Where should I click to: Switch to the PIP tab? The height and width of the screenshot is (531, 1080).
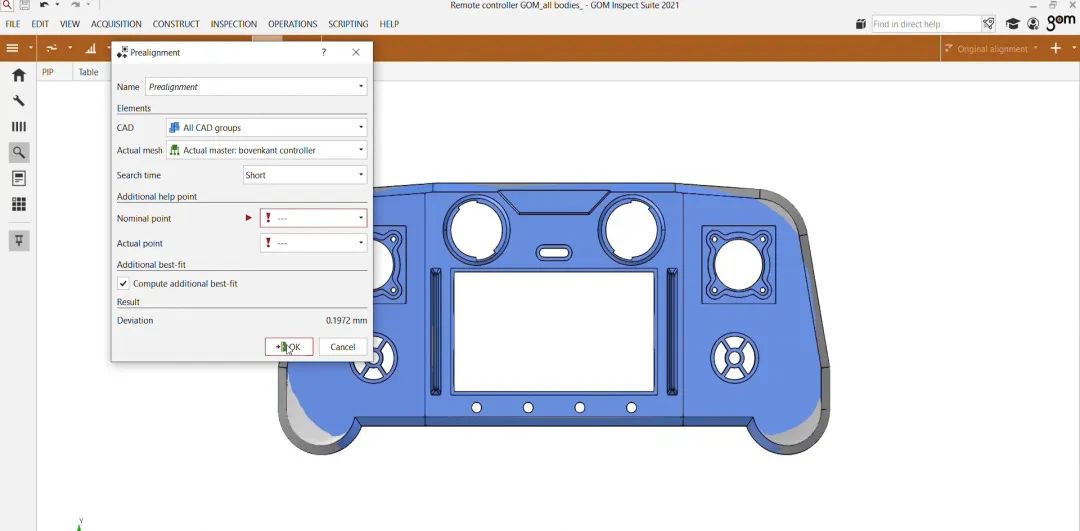point(48,72)
